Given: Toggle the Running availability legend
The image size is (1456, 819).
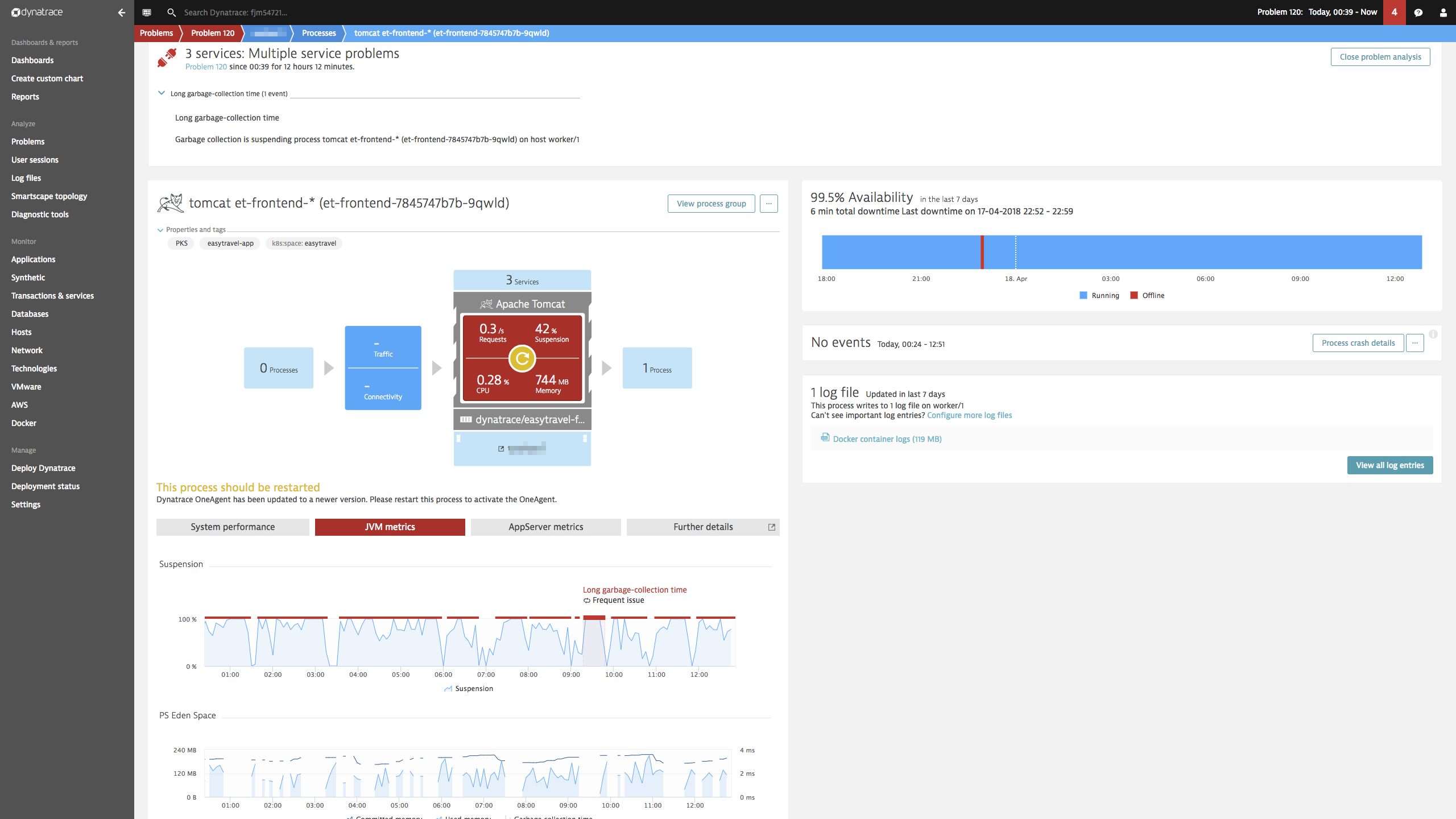Looking at the screenshot, I should (1099, 295).
